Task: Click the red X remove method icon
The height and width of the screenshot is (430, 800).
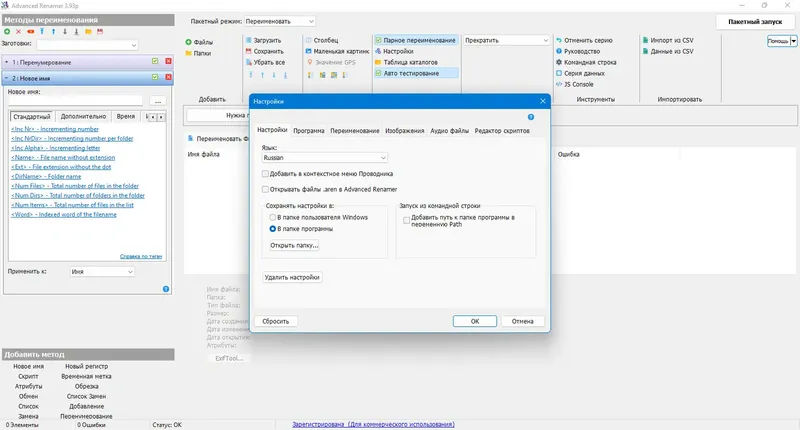Action: [x=18, y=32]
